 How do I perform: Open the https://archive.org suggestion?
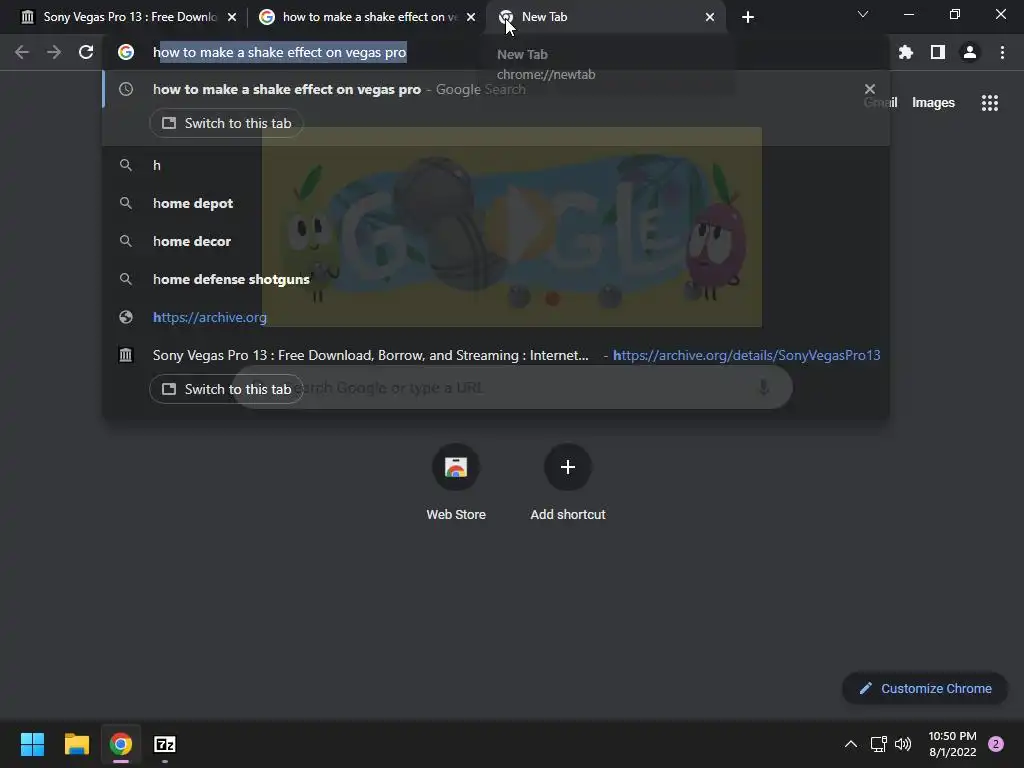point(496,317)
